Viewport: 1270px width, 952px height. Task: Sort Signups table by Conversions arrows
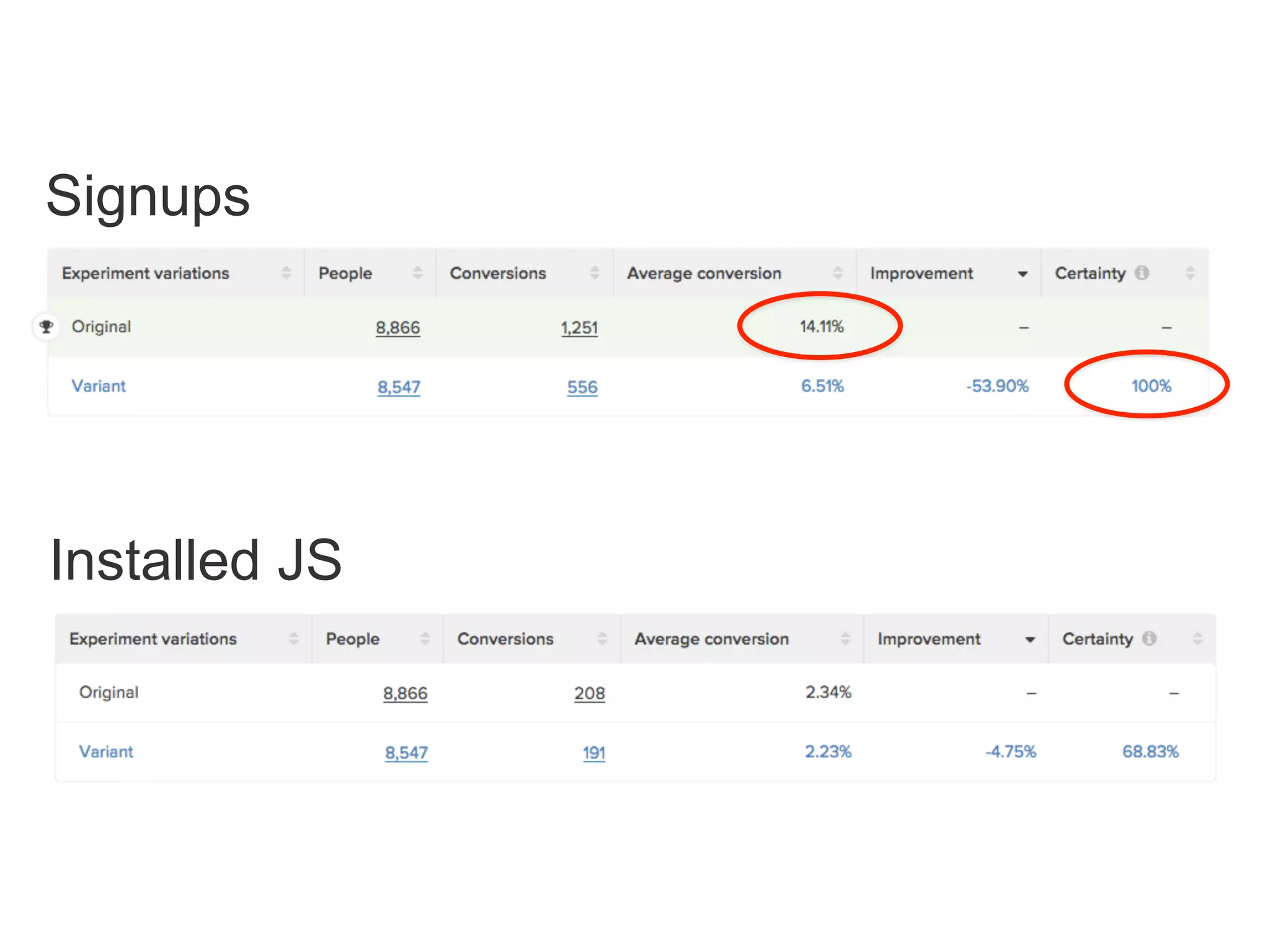click(595, 273)
